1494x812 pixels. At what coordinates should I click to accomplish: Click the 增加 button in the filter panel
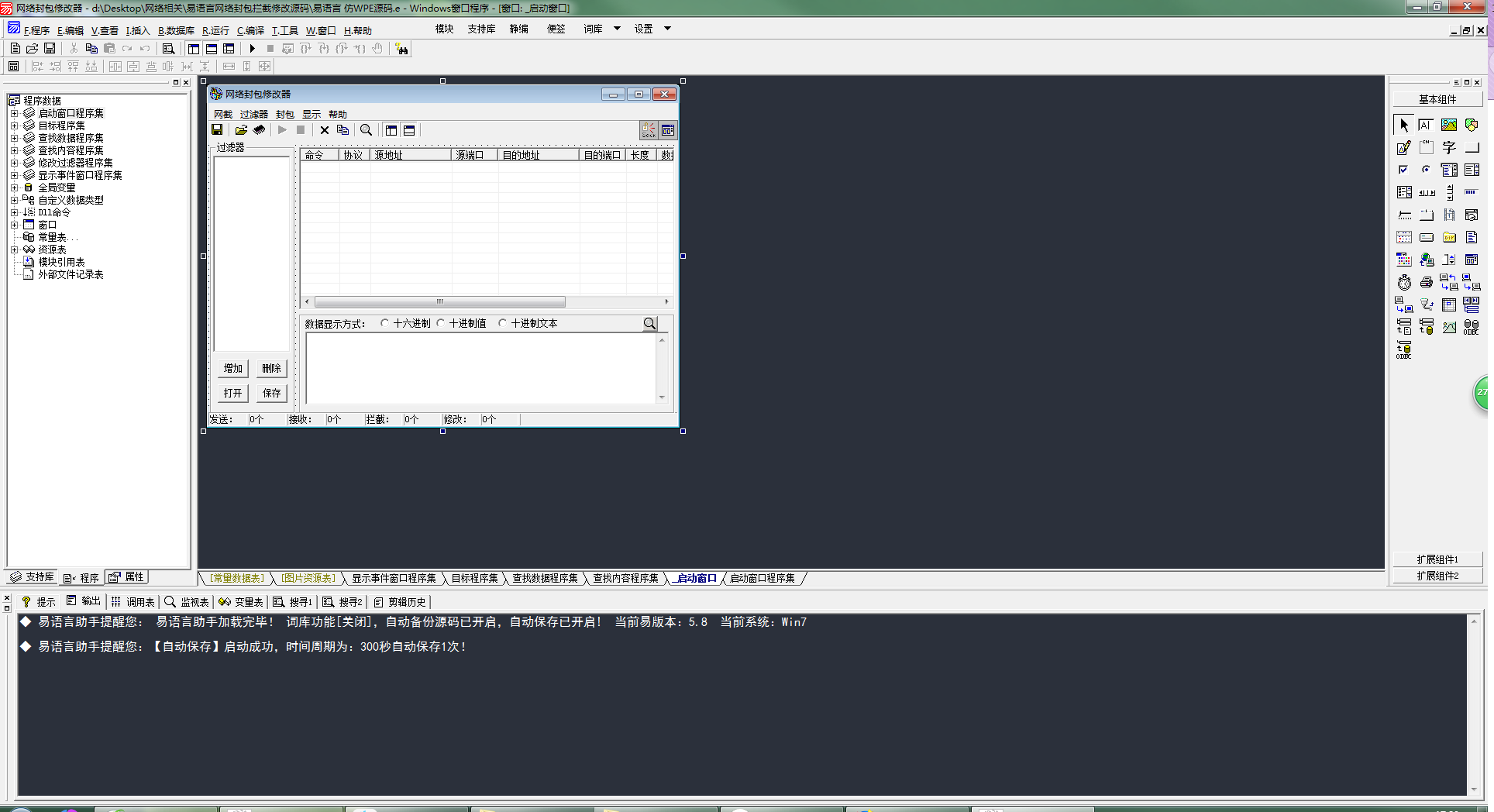coord(232,368)
